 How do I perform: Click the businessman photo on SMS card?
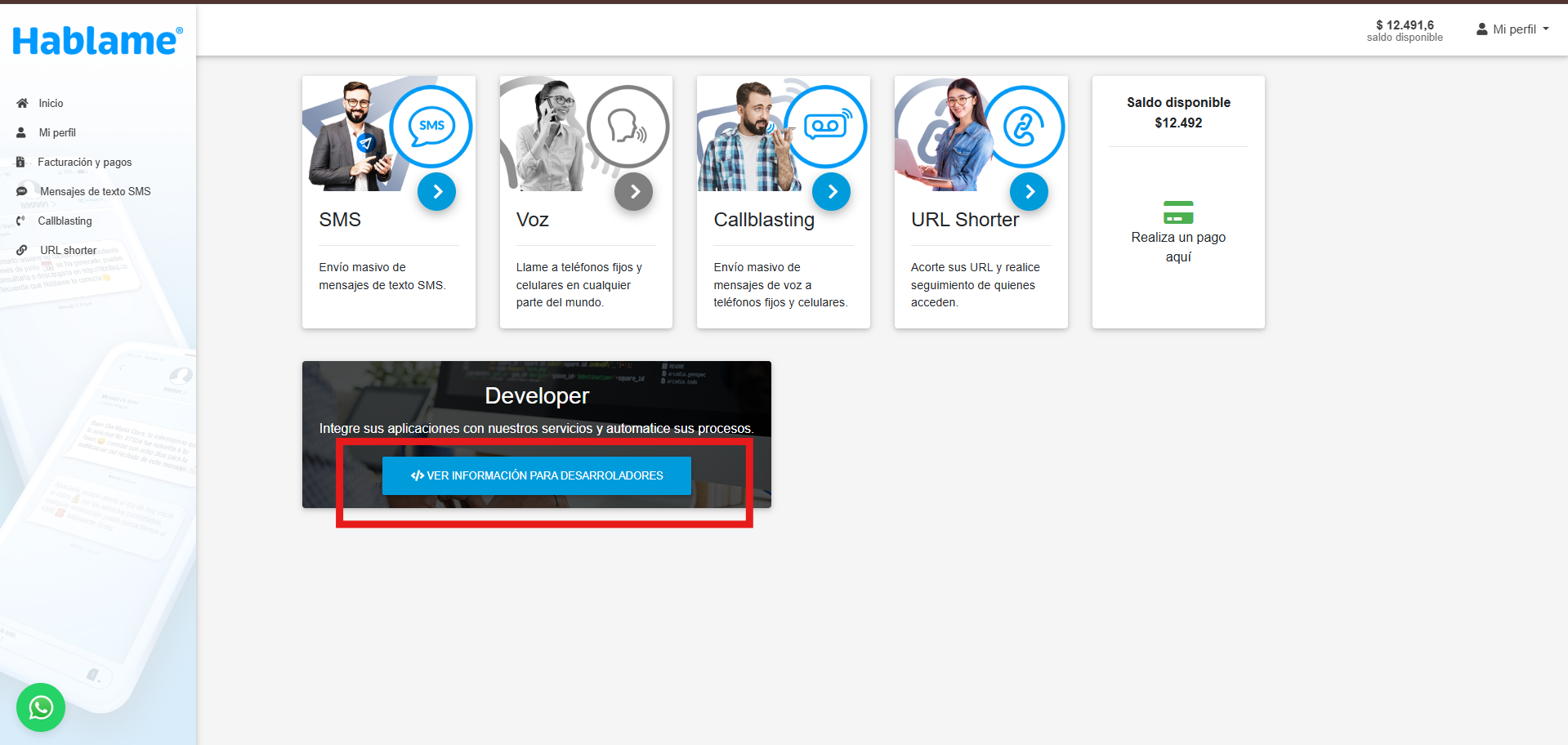351,136
